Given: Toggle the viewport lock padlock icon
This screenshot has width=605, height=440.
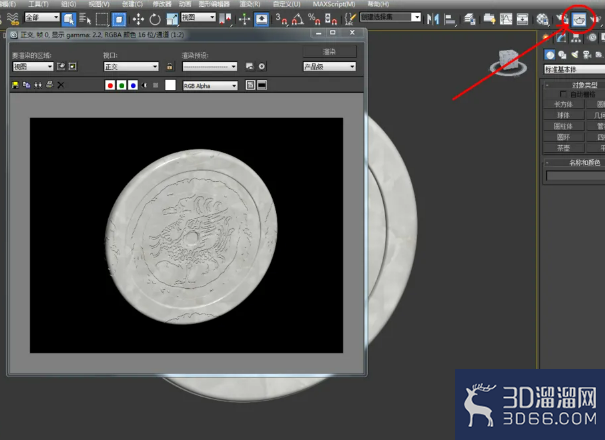Looking at the screenshot, I should [169, 66].
